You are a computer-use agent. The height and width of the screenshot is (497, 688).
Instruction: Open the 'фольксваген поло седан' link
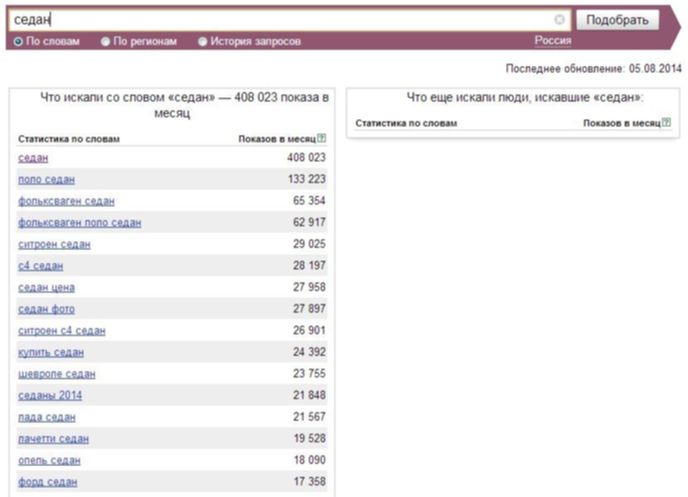tap(80, 223)
